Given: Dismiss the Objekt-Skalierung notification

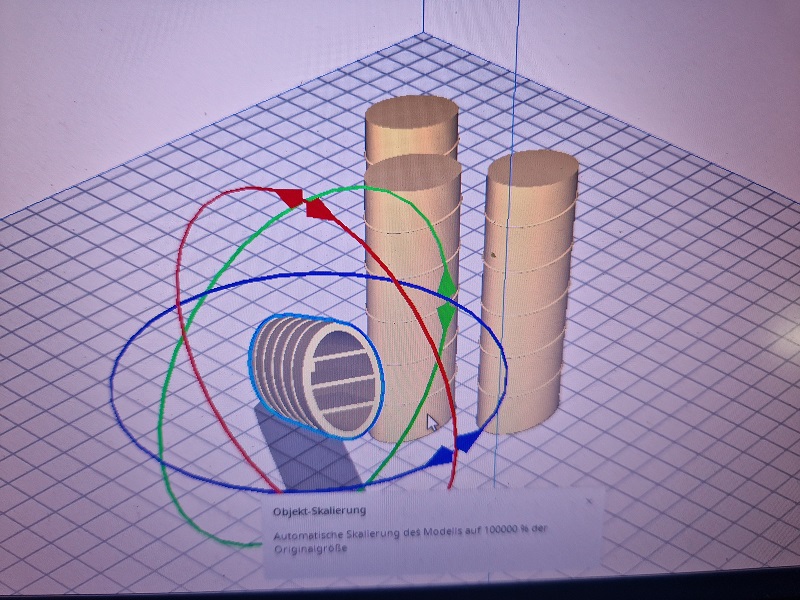Looking at the screenshot, I should click(x=589, y=497).
